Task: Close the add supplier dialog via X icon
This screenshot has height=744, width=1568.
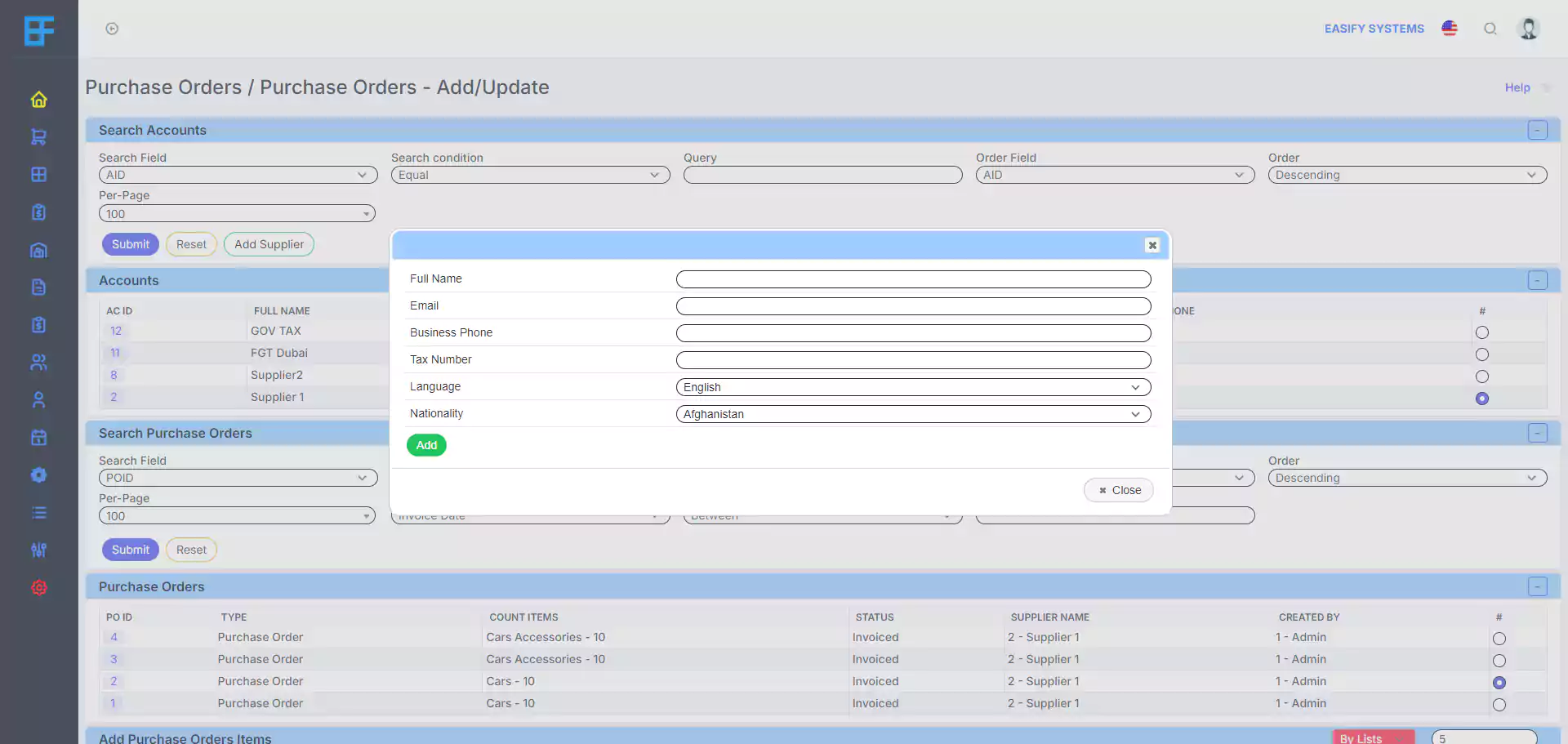Action: click(1152, 245)
